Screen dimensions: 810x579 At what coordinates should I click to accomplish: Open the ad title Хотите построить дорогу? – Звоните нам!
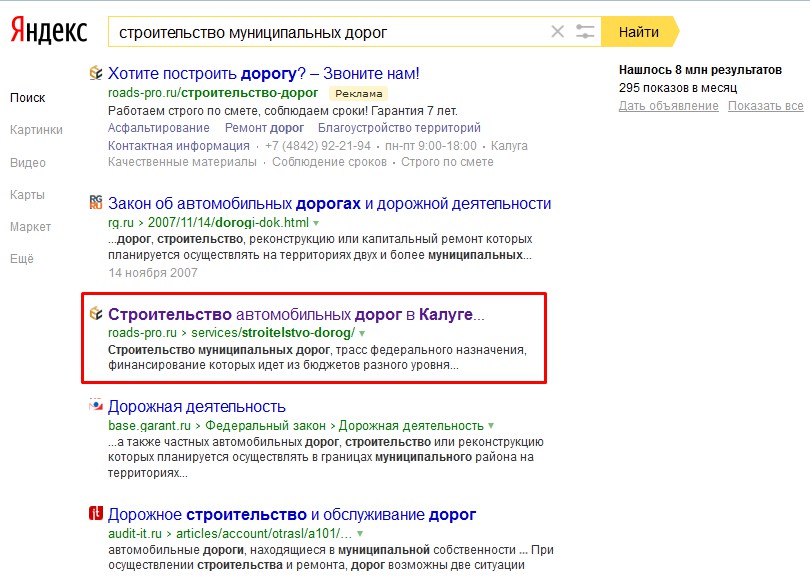pos(263,73)
